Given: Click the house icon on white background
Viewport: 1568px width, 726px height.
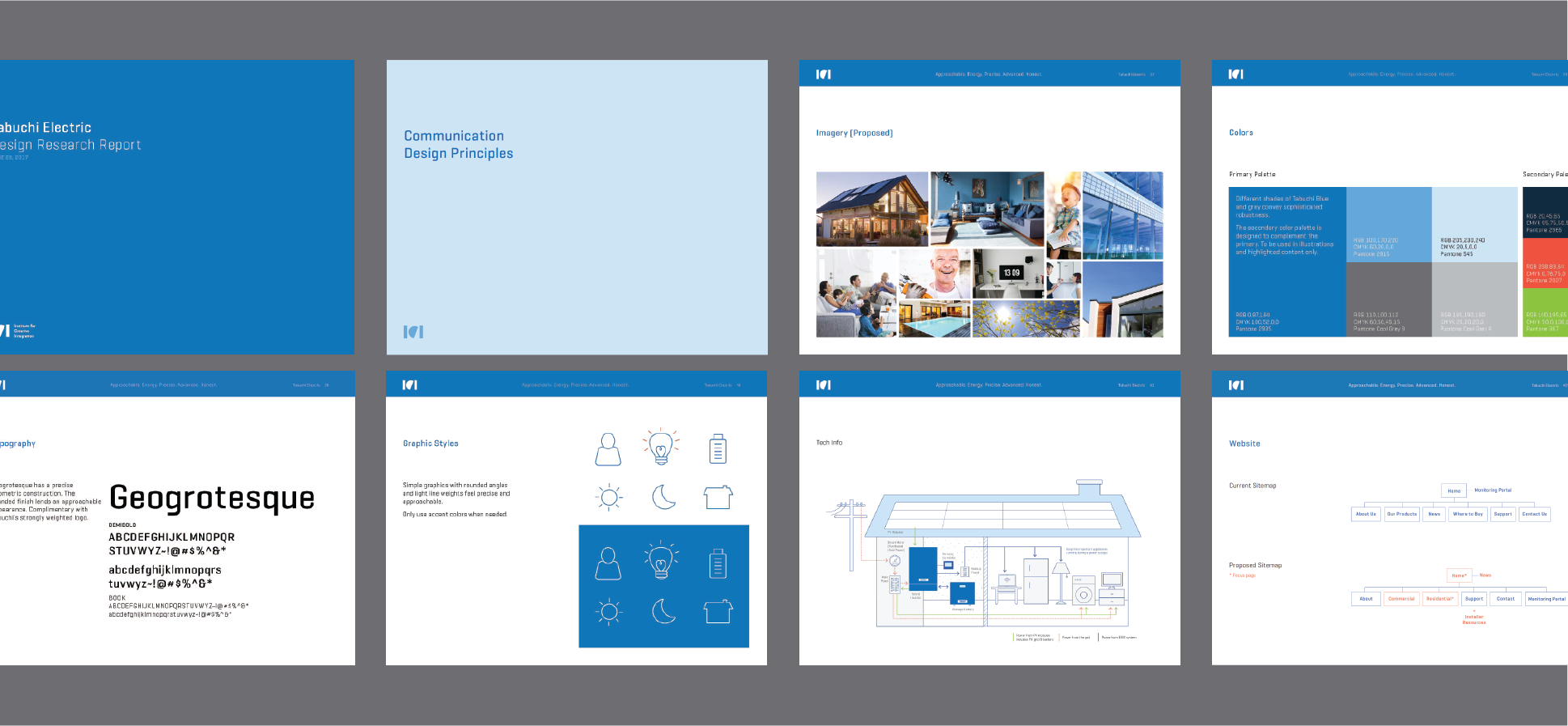Looking at the screenshot, I should [x=718, y=497].
